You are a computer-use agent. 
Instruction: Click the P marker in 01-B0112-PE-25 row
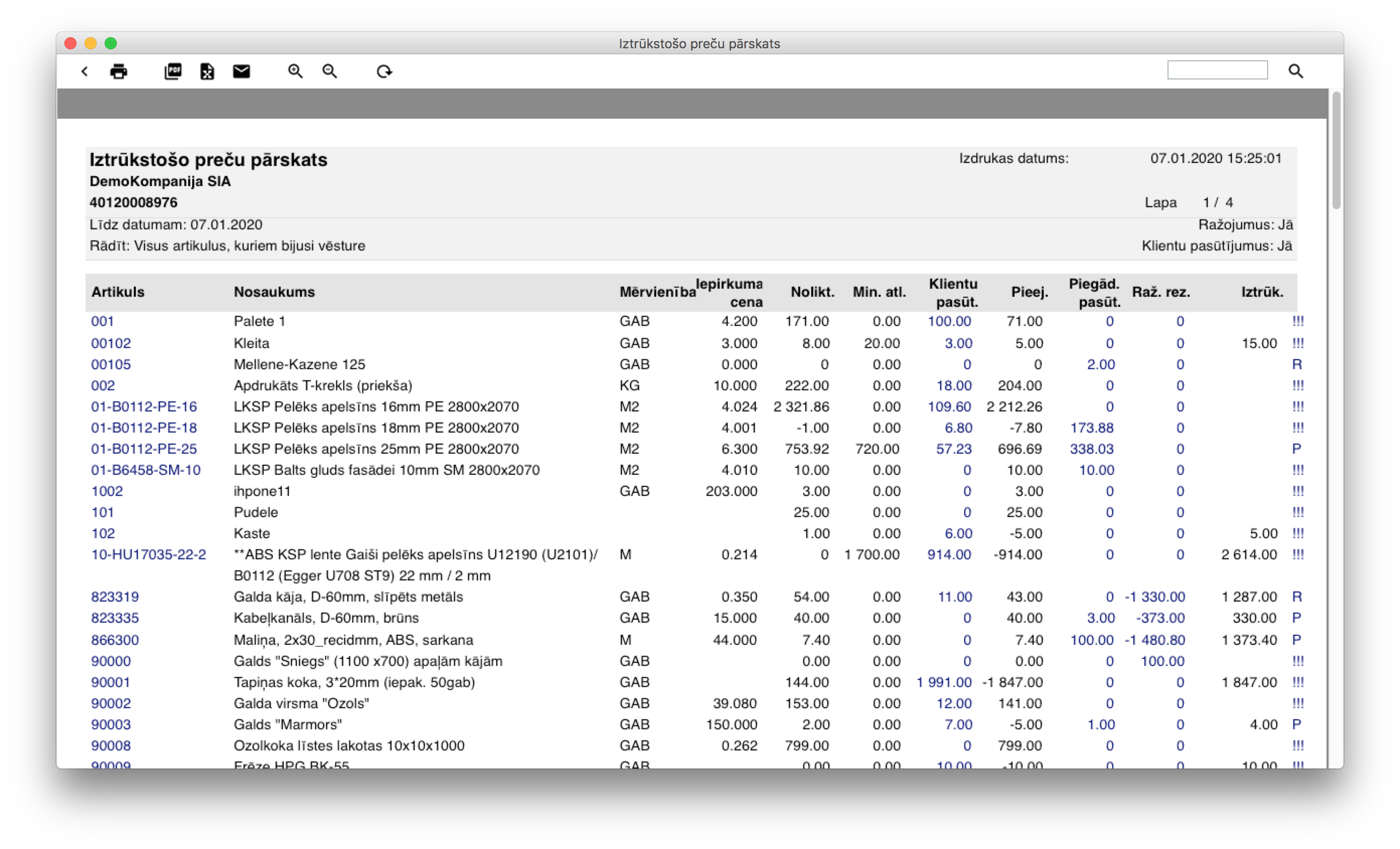click(x=1296, y=449)
